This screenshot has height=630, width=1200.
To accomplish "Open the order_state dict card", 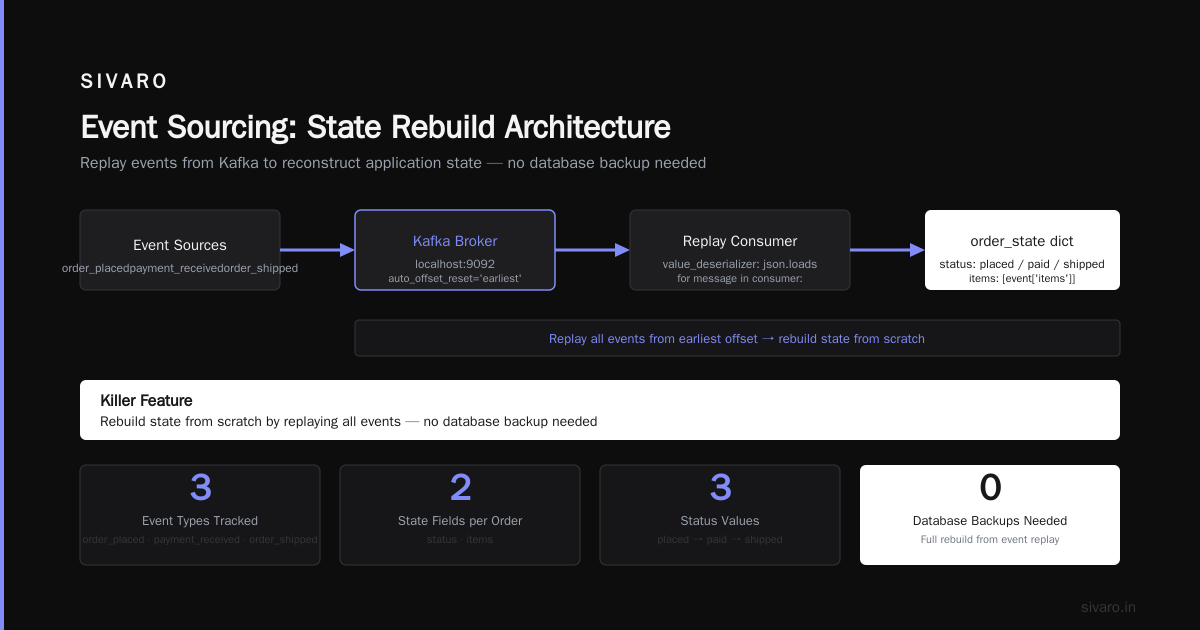I will [1022, 250].
